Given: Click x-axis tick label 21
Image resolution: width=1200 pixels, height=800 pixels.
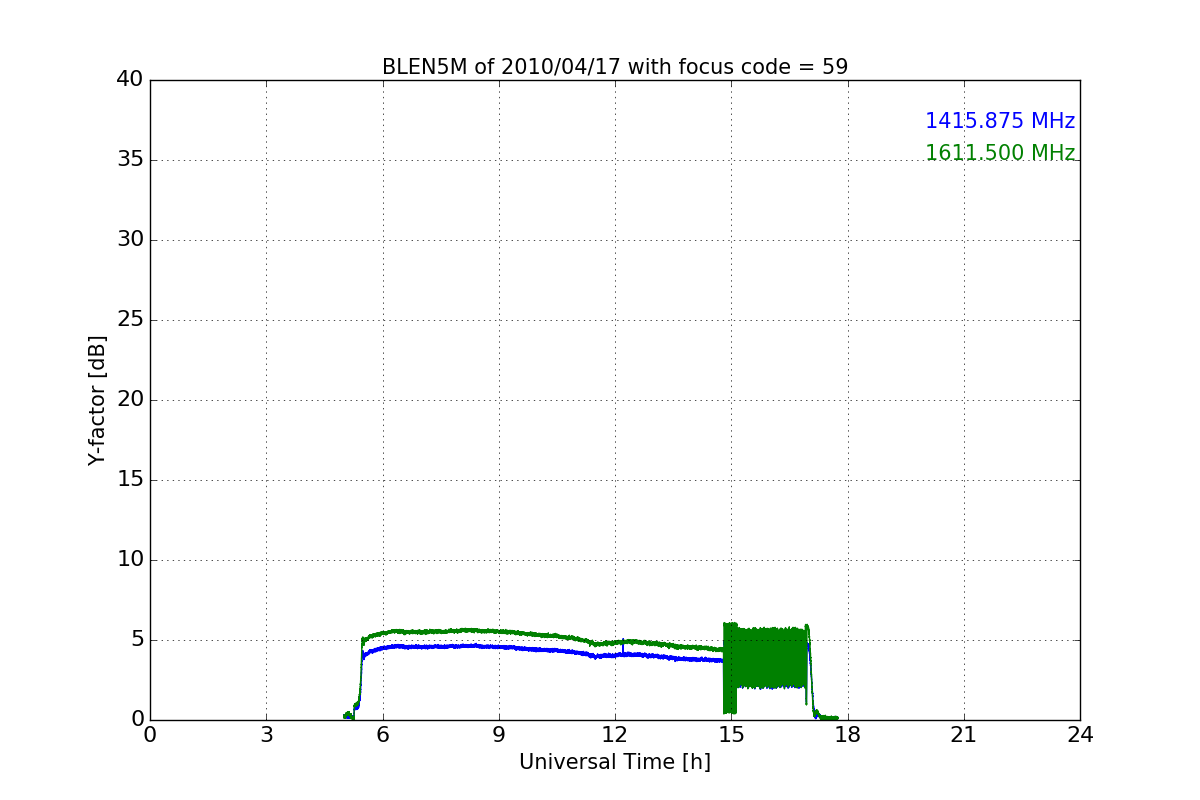Looking at the screenshot, I should (x=964, y=735).
